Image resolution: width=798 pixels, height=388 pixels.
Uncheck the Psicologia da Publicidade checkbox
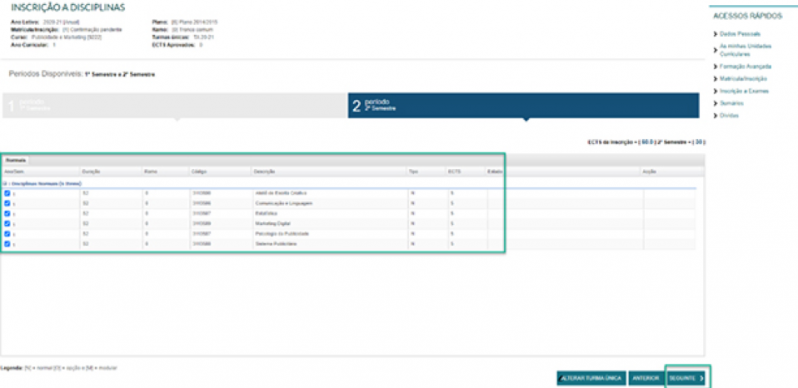(x=7, y=234)
